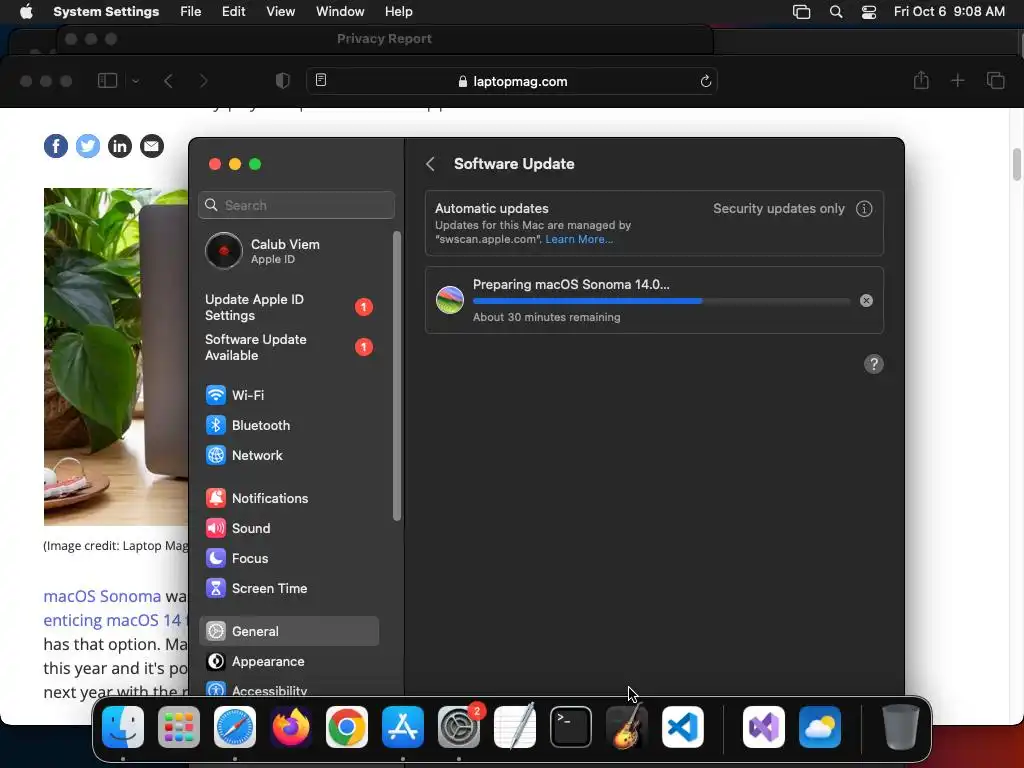The height and width of the screenshot is (768, 1024).
Task: Open the Edit menu
Action: click(233, 12)
